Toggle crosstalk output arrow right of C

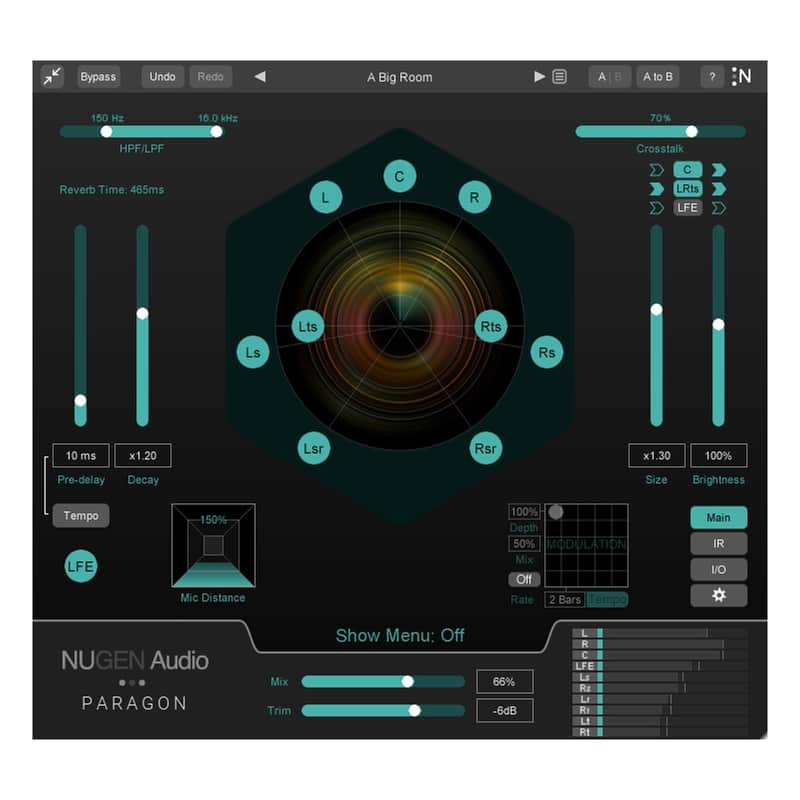[719, 170]
